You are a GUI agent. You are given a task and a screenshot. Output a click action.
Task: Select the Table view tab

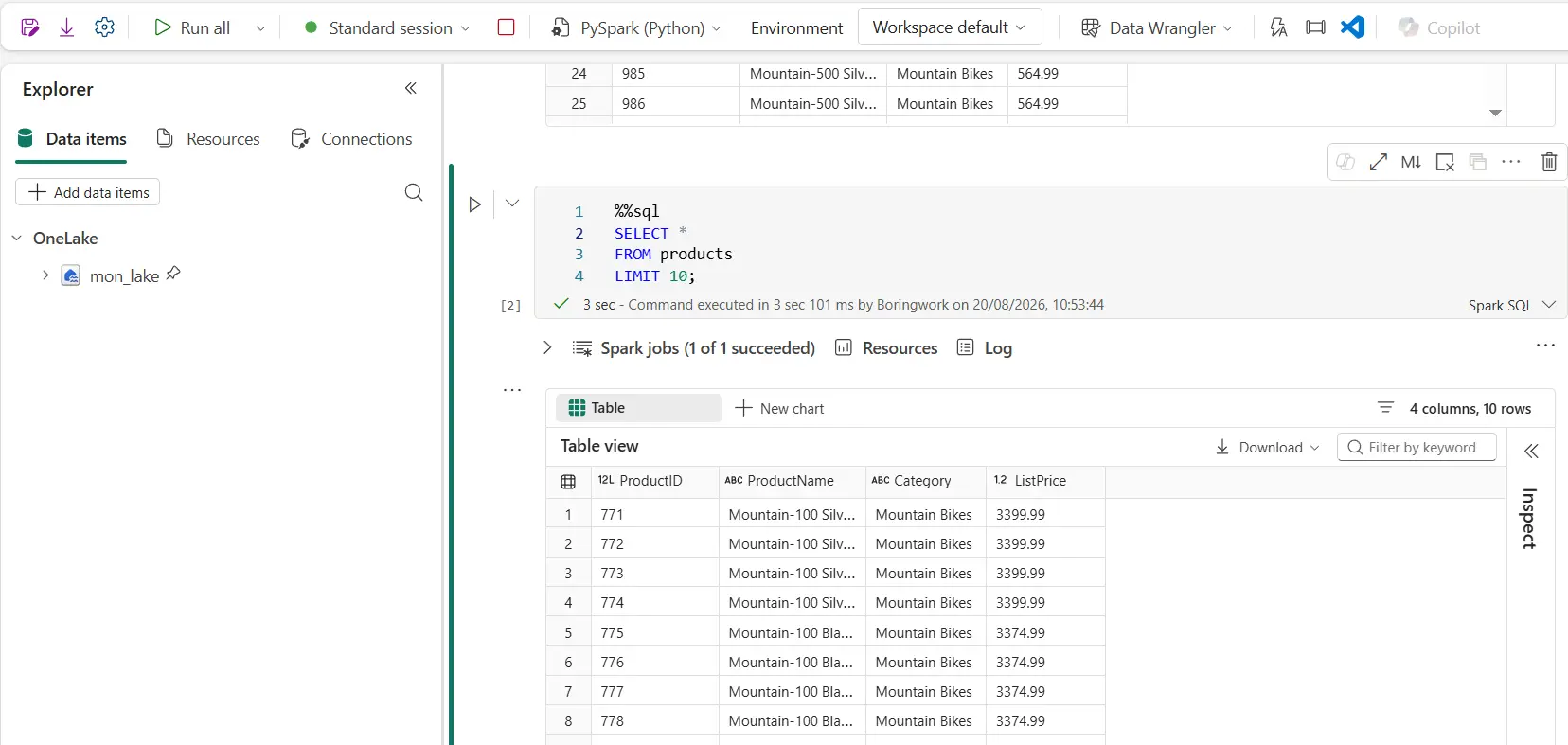[x=638, y=408]
